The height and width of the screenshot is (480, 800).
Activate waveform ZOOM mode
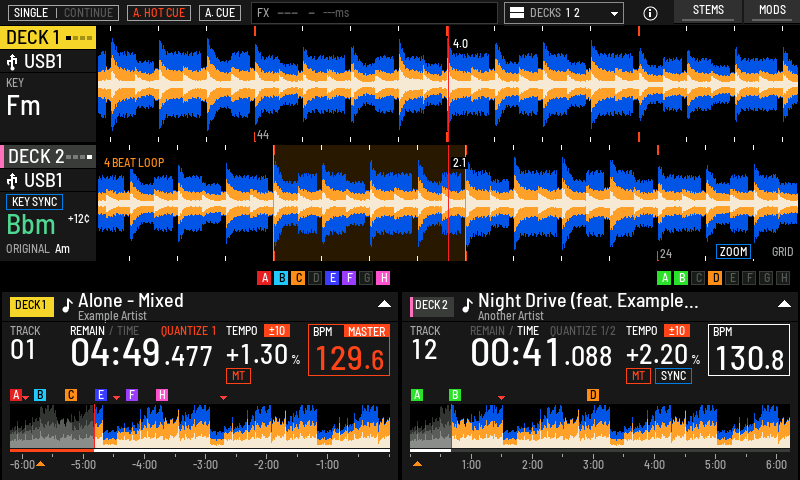click(734, 251)
